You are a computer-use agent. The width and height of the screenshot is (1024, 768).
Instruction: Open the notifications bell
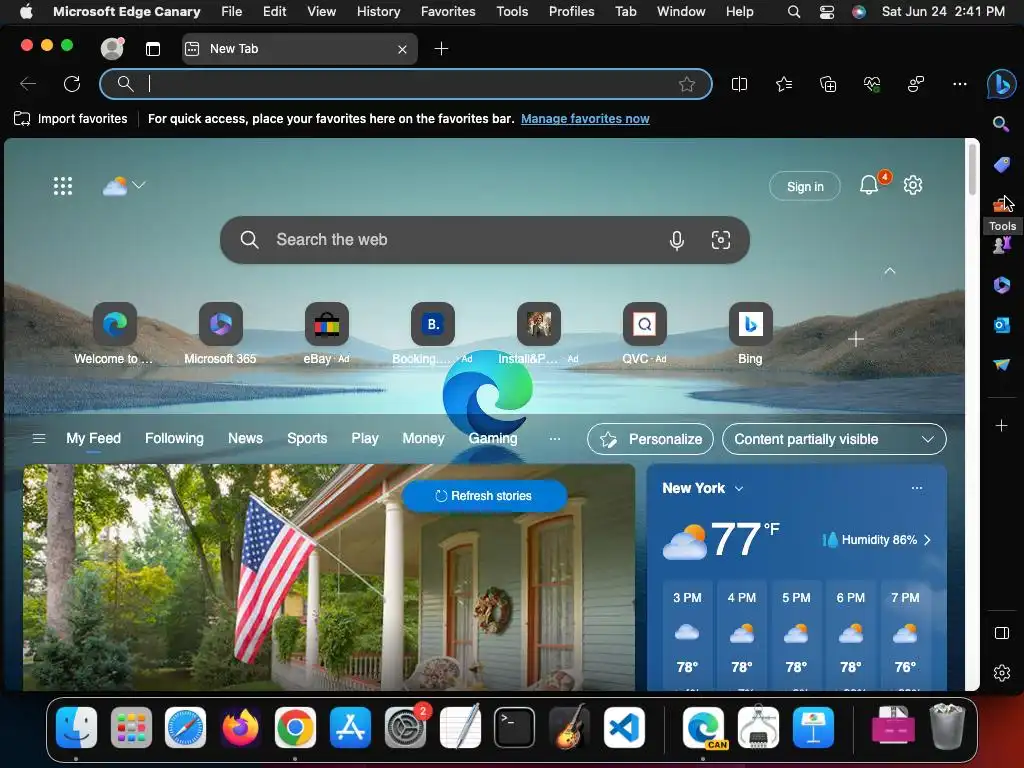point(869,185)
